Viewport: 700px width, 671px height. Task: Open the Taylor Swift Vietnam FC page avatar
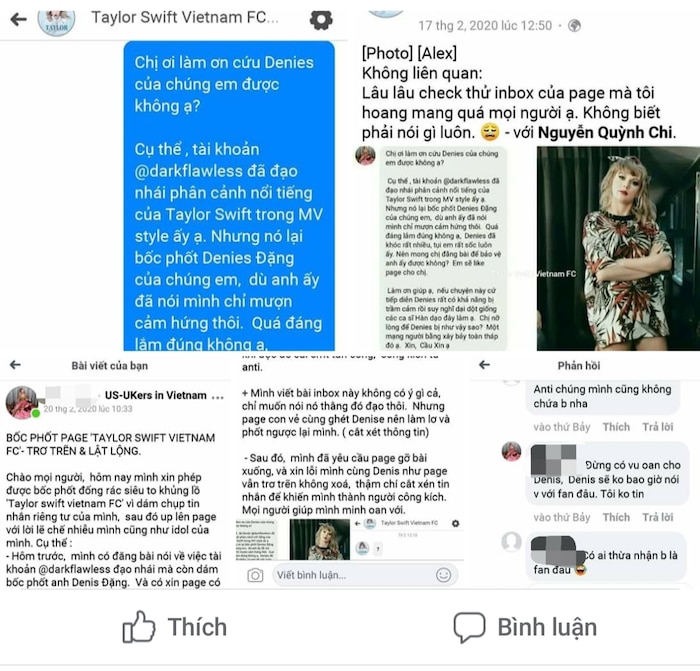56,21
